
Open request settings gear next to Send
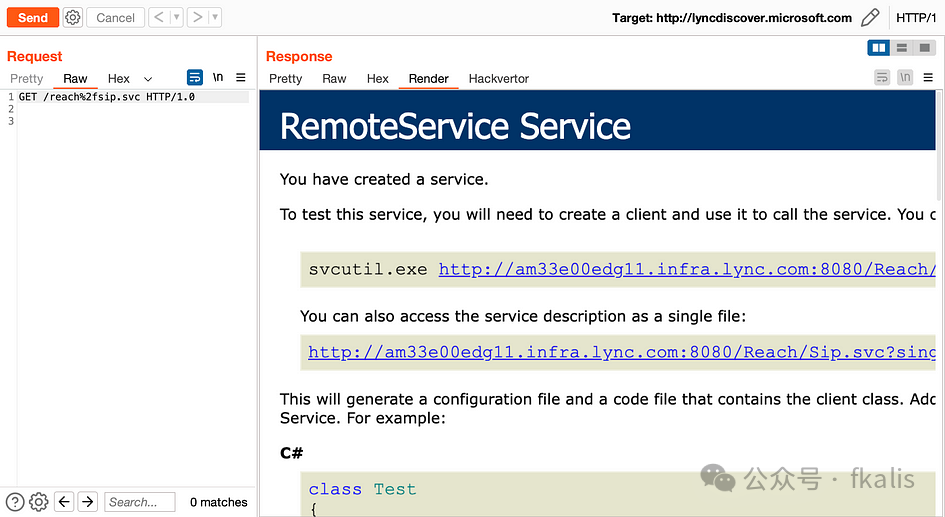click(x=72, y=17)
